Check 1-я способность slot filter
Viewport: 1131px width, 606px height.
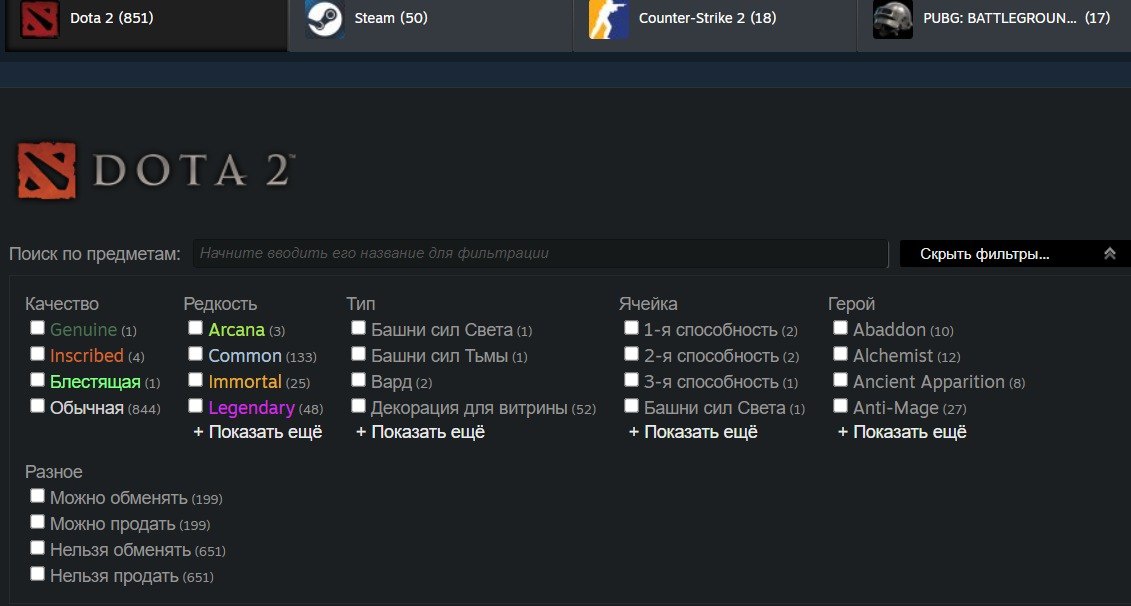point(631,328)
